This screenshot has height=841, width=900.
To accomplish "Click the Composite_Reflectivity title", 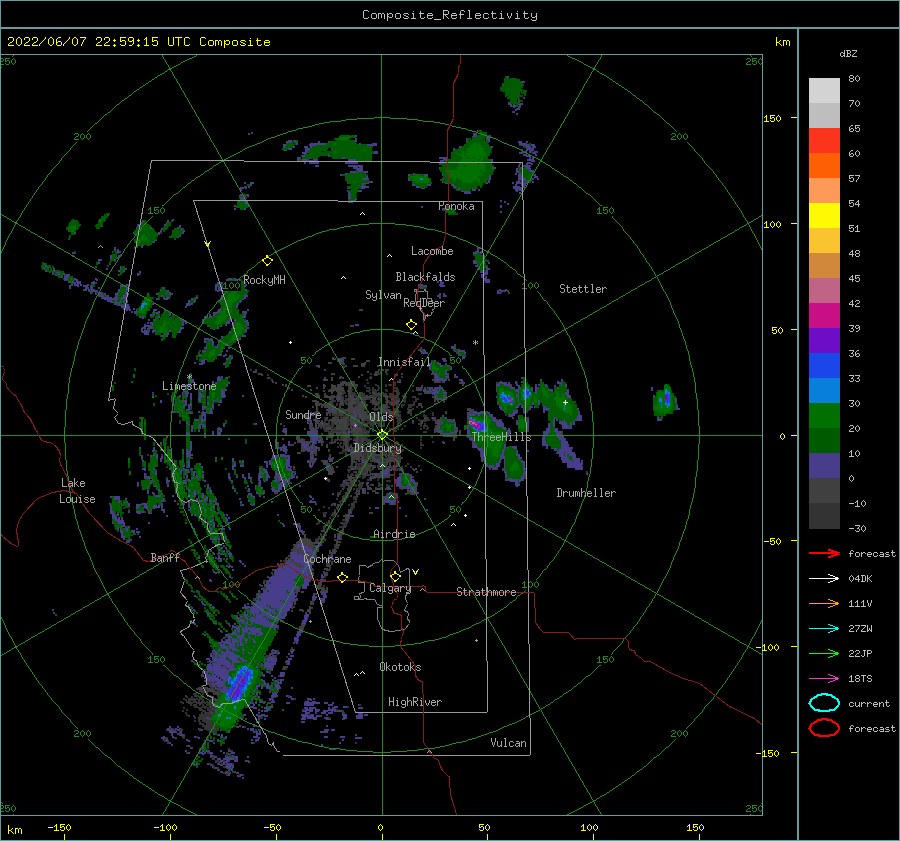I will pos(450,15).
